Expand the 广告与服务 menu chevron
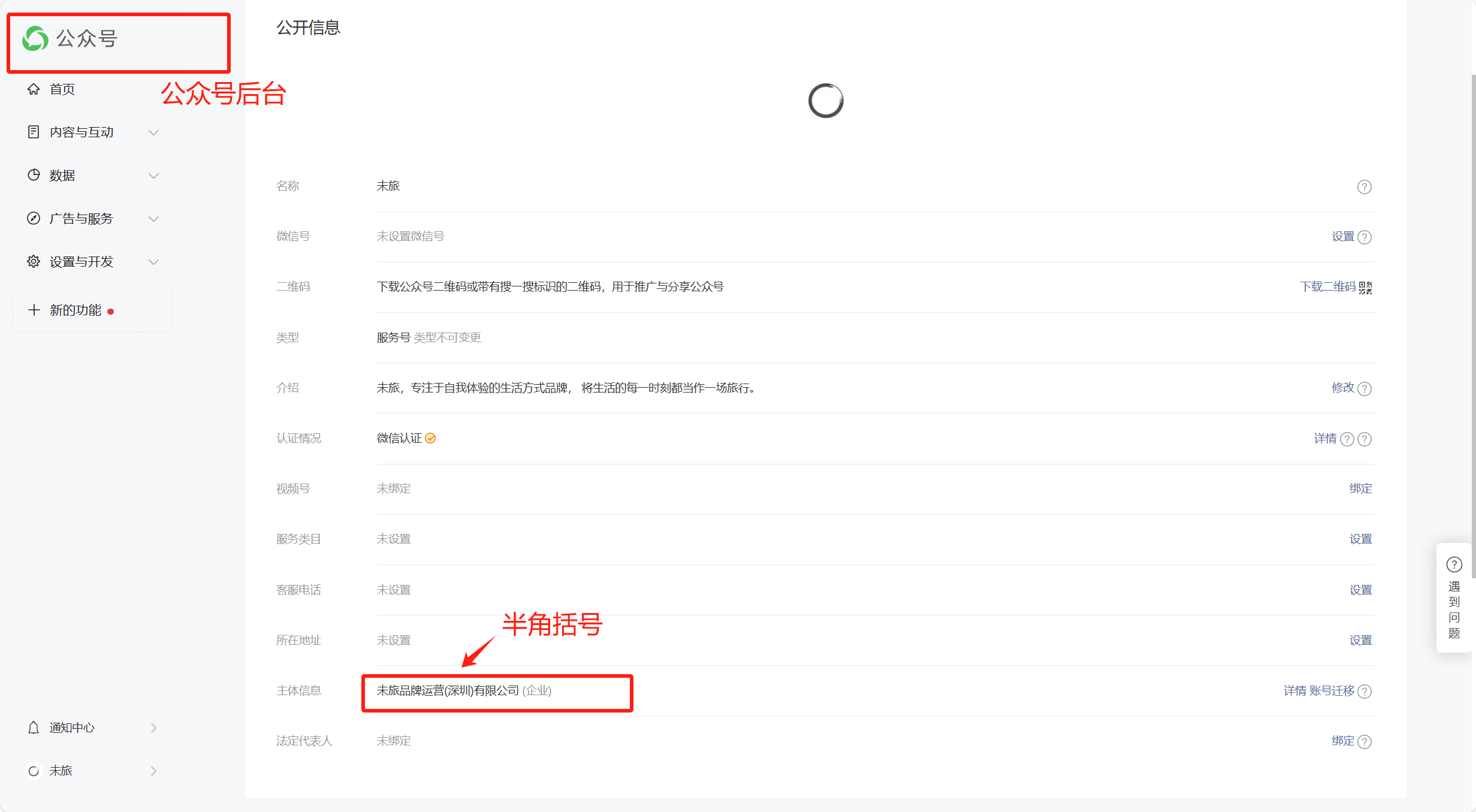The width and height of the screenshot is (1476, 812). pyautogui.click(x=153, y=219)
